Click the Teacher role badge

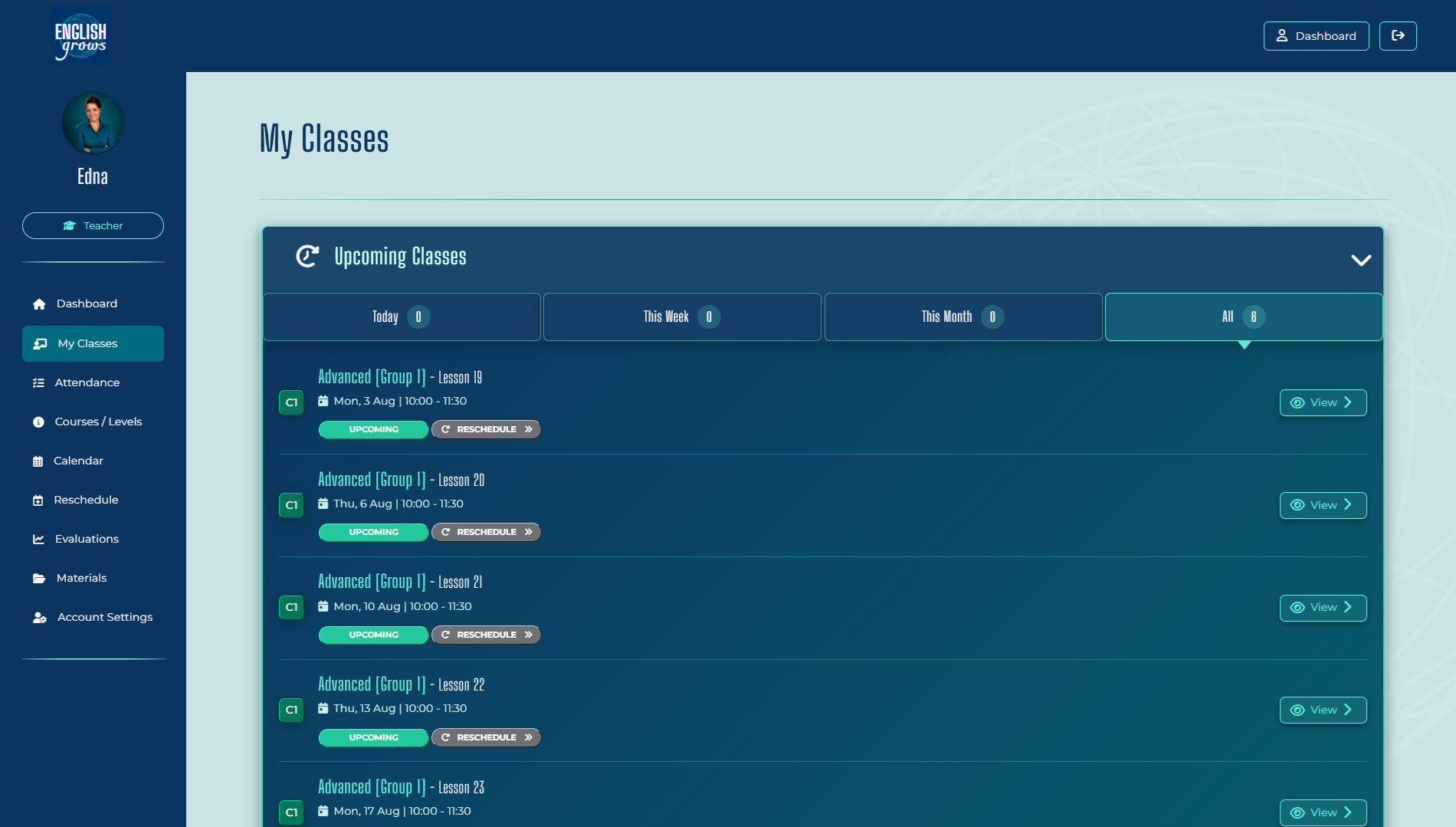click(x=93, y=225)
